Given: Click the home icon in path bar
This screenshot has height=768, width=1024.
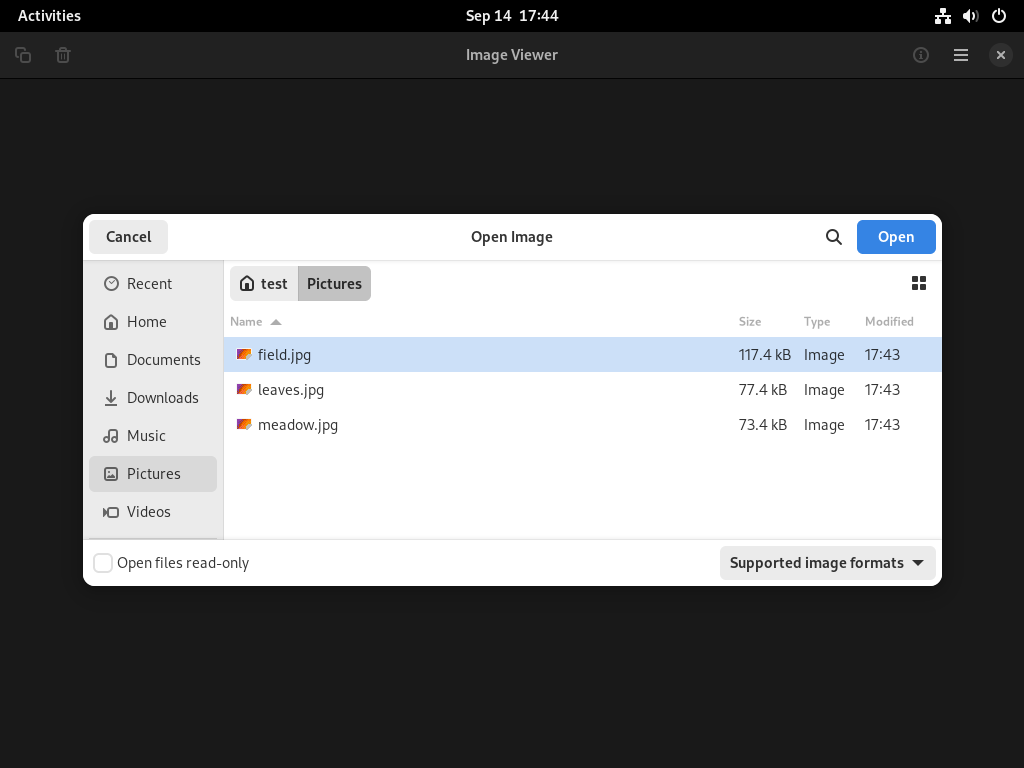Looking at the screenshot, I should (x=247, y=283).
